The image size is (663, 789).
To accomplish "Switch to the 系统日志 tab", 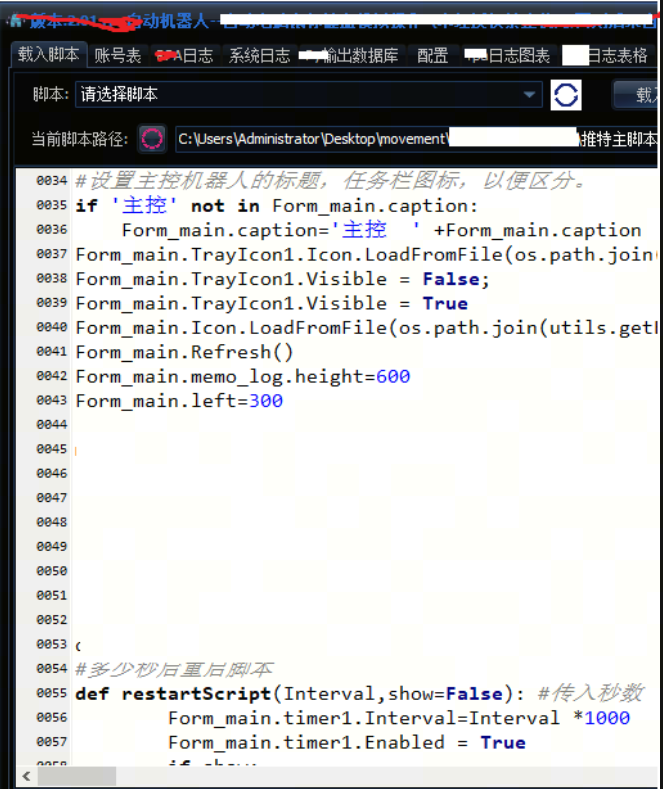I will pos(259,56).
